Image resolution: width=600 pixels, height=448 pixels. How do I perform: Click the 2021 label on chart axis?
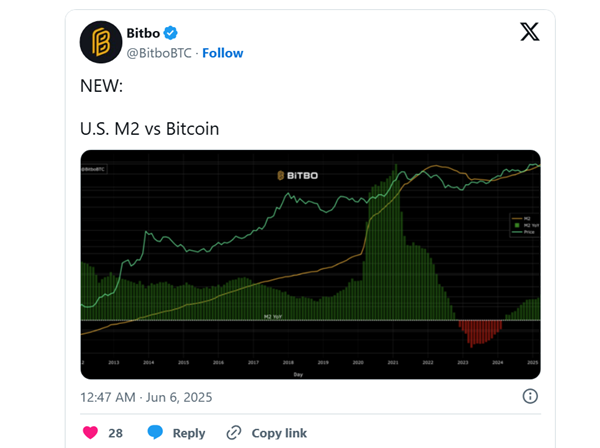pyautogui.click(x=393, y=362)
